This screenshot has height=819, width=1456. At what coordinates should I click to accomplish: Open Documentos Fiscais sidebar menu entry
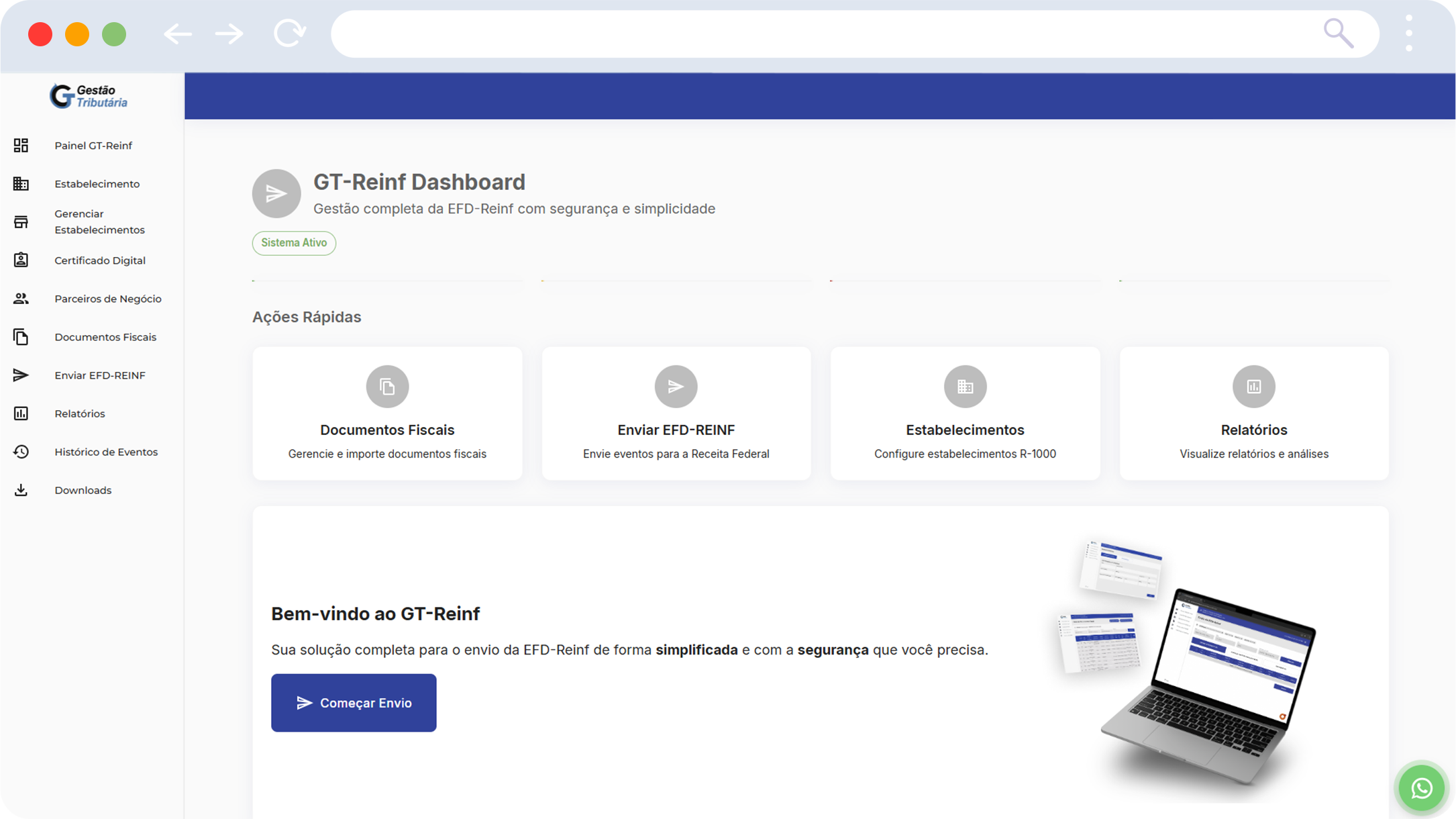click(x=105, y=337)
